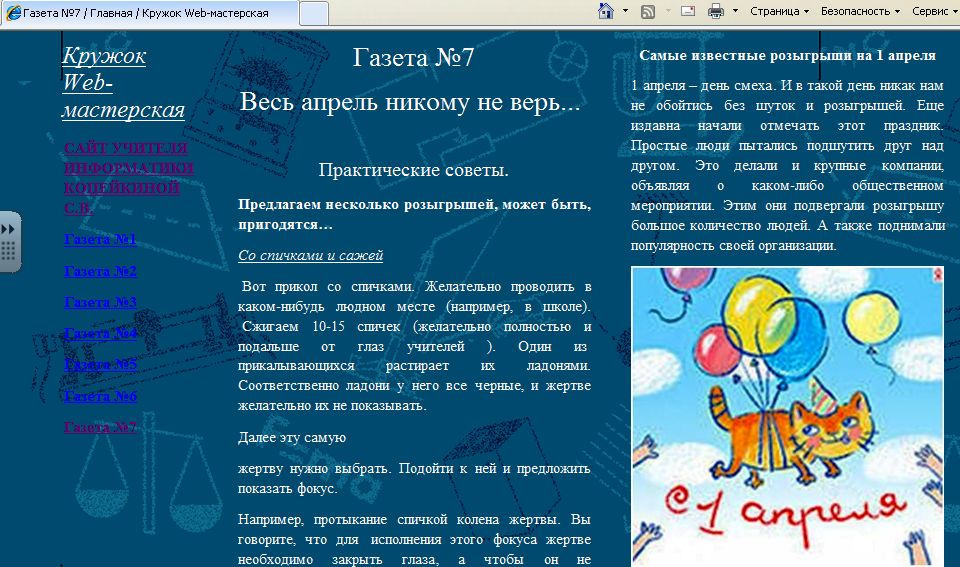Image resolution: width=960 pixels, height=567 pixels.
Task: Open the Сервис menu
Action: click(x=934, y=12)
